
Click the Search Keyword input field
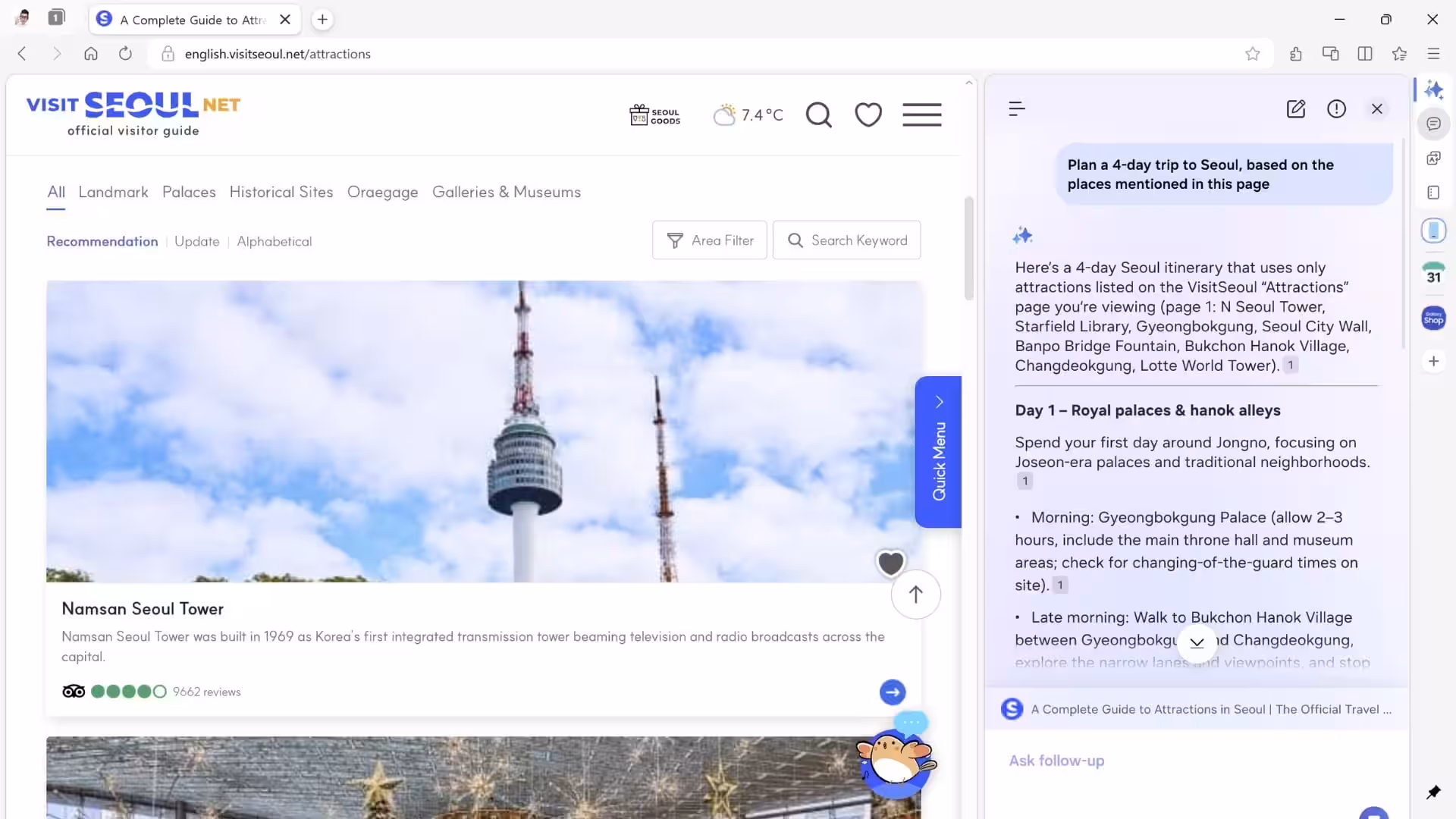coord(847,240)
